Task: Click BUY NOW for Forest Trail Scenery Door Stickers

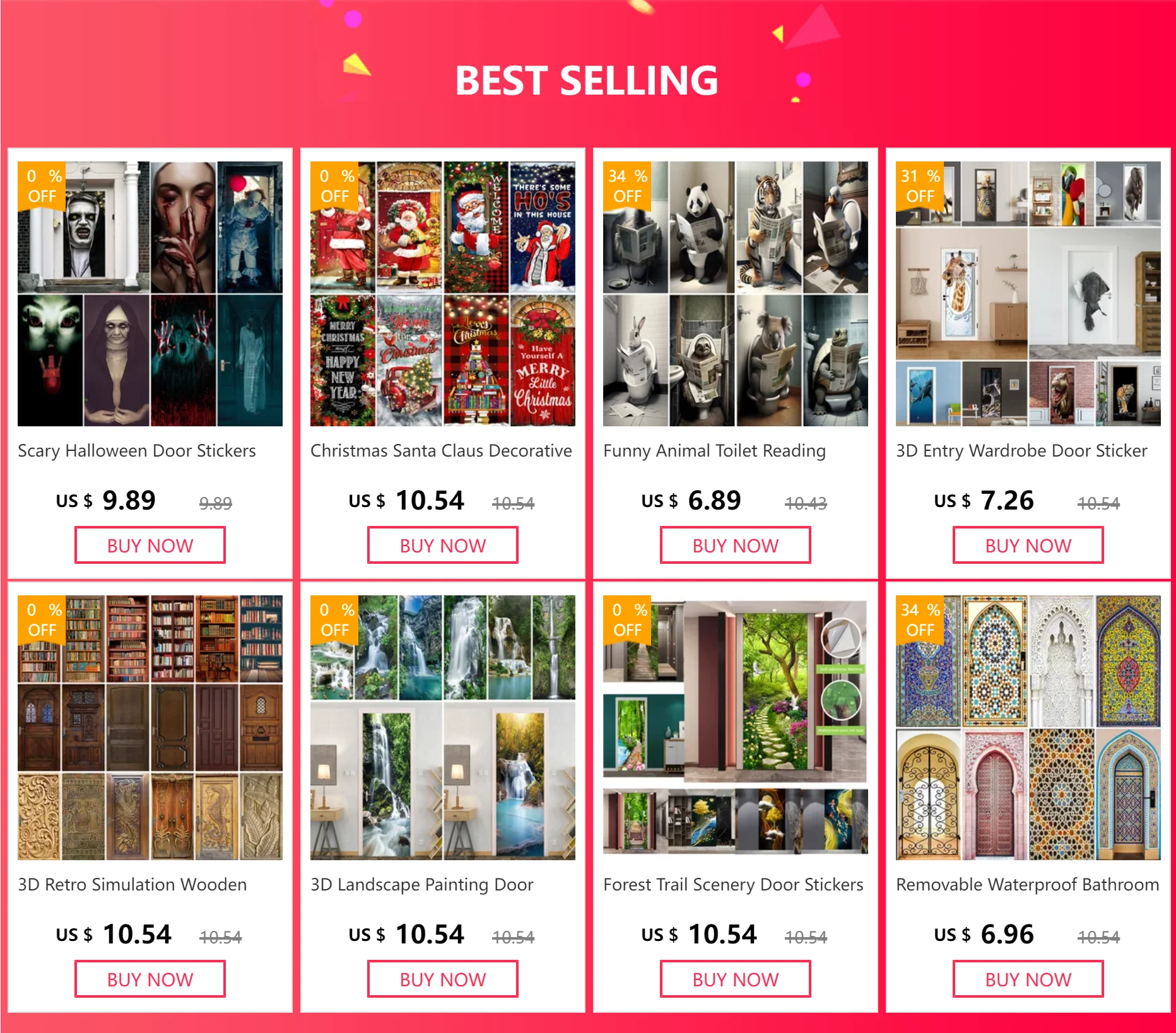Action: [736, 979]
